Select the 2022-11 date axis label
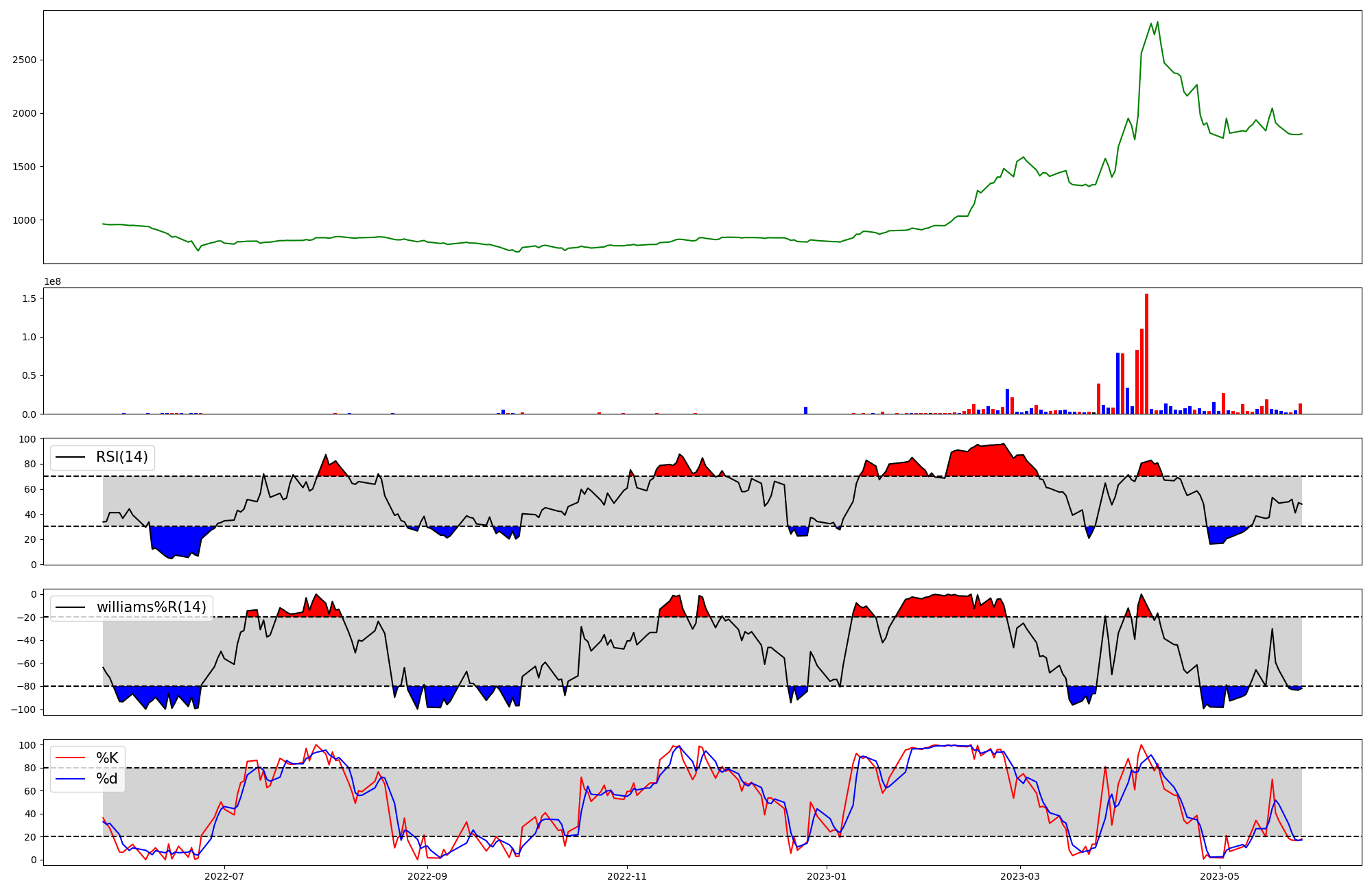Image resolution: width=1372 pixels, height=892 pixels. click(627, 876)
